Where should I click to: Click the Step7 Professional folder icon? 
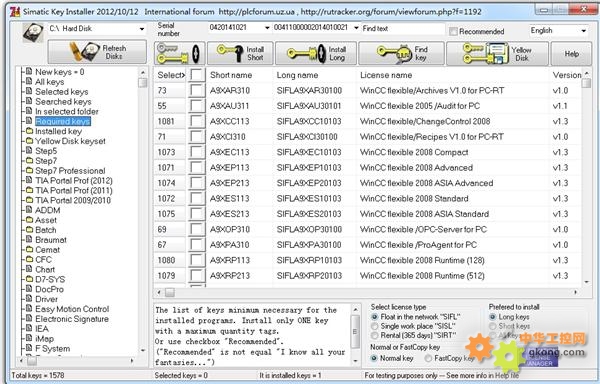click(29, 171)
